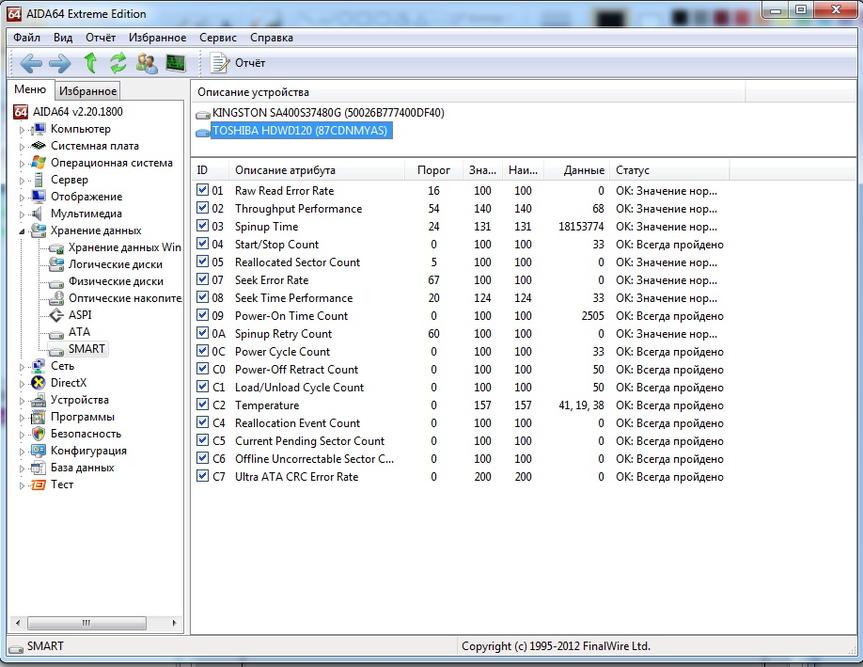Switch to the Избранное tab in side panel

[88, 91]
